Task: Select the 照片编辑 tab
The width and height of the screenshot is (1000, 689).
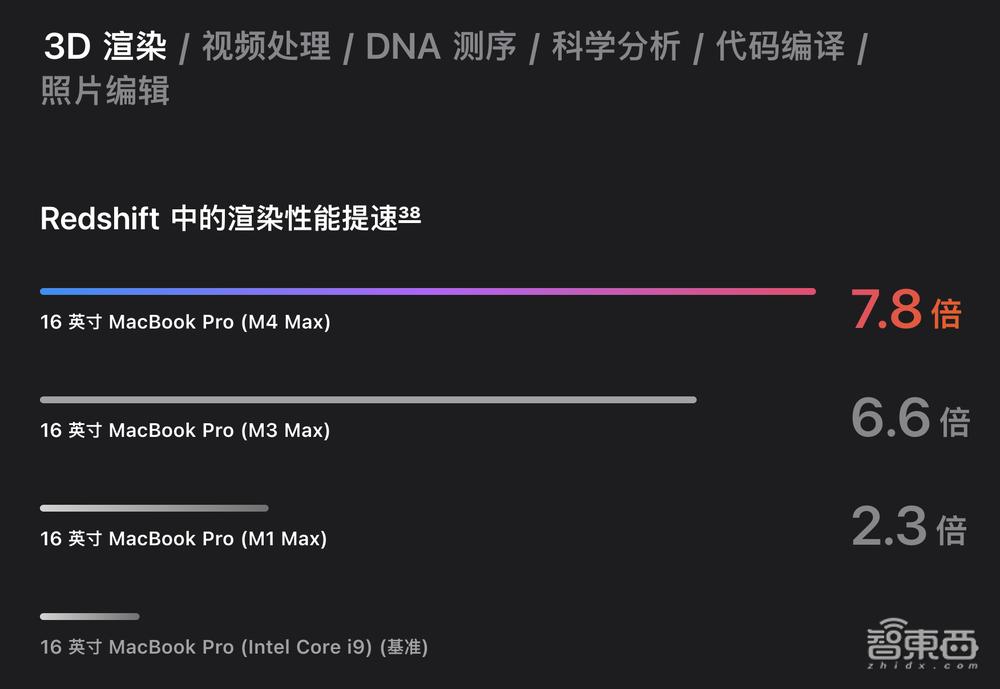Action: tap(105, 91)
